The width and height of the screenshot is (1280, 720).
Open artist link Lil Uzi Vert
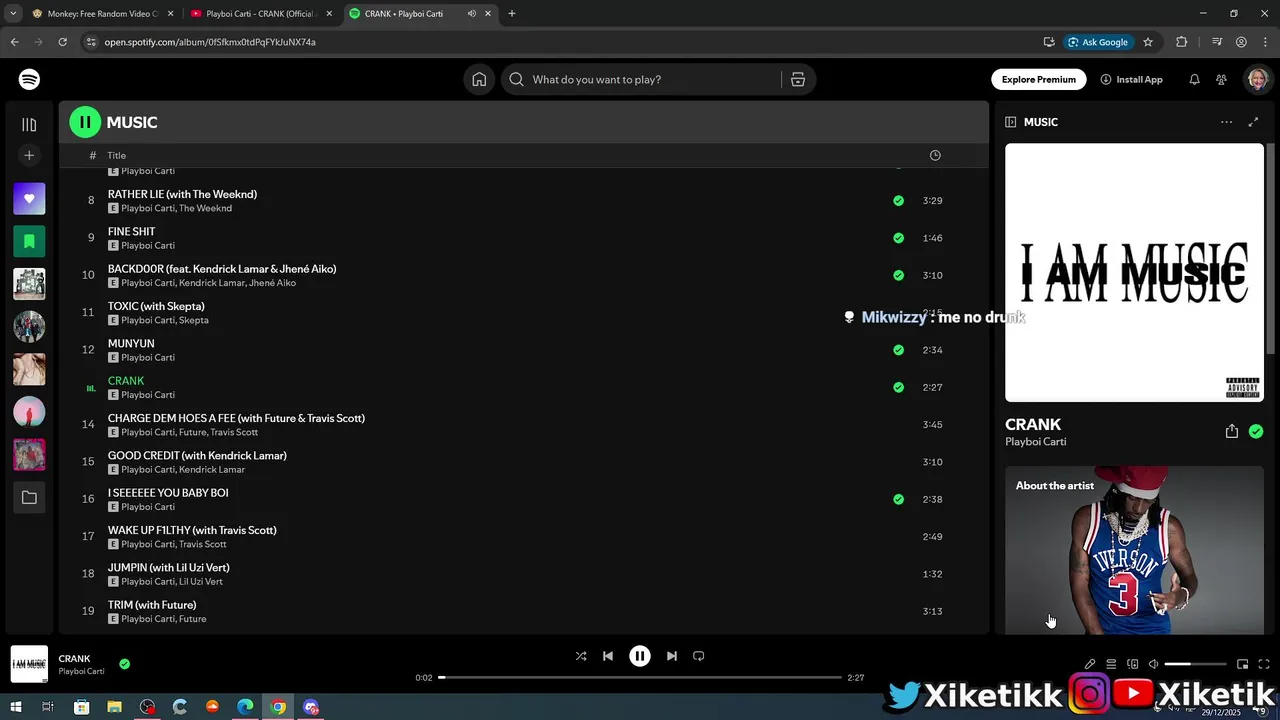click(201, 581)
